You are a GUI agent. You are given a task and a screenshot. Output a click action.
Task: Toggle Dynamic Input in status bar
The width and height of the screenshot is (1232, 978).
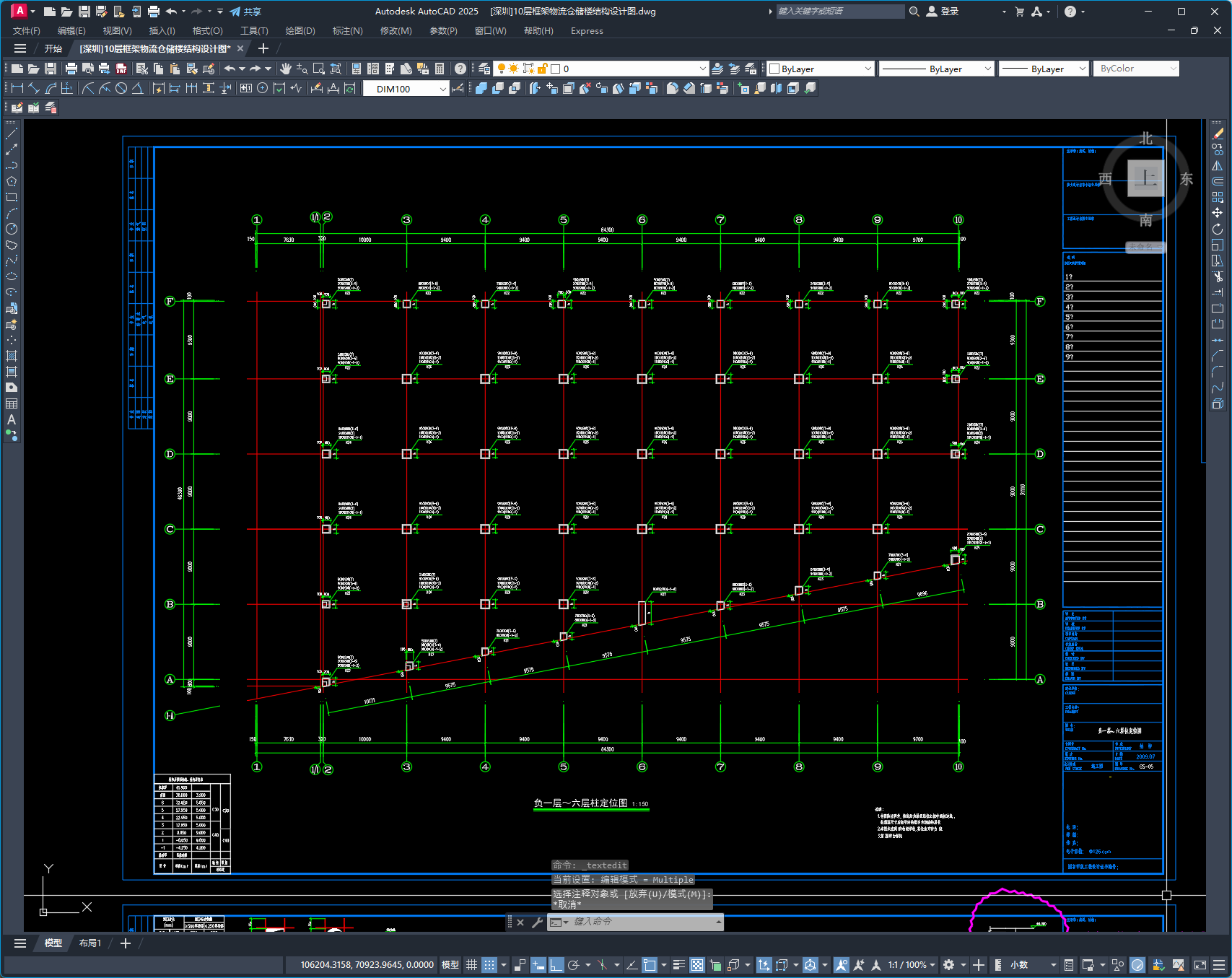[538, 965]
